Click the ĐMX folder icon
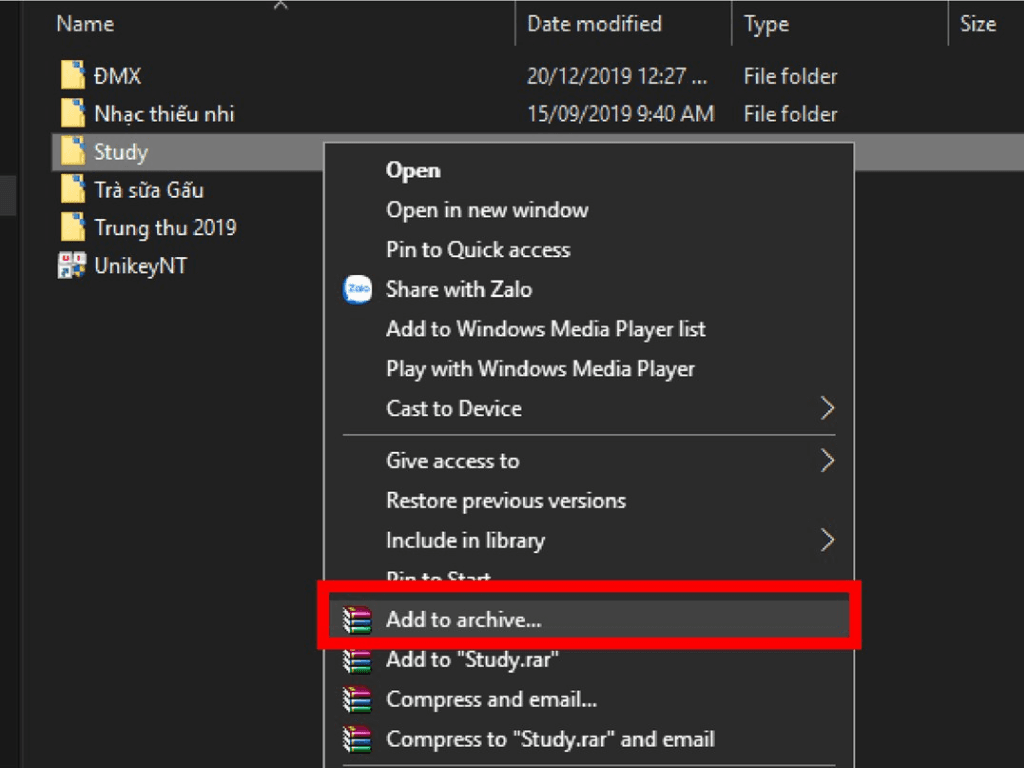Screen dimensions: 1024x768 pos(73,75)
